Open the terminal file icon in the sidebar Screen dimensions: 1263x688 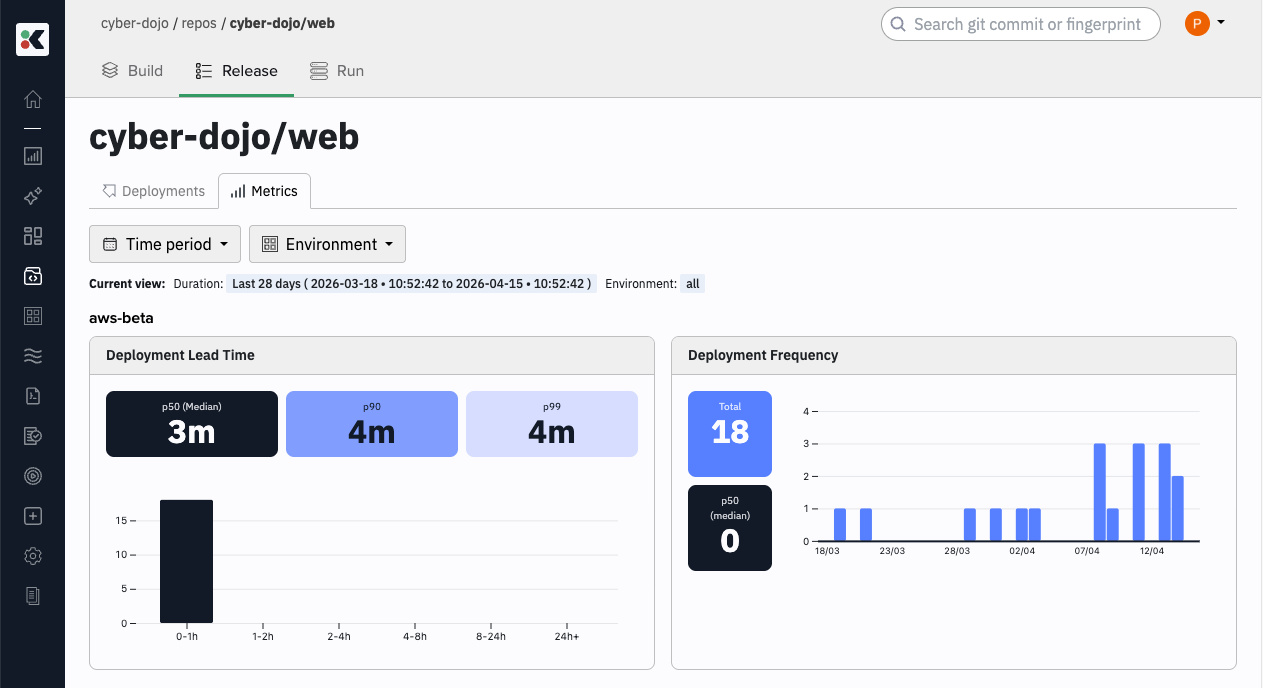[33, 396]
